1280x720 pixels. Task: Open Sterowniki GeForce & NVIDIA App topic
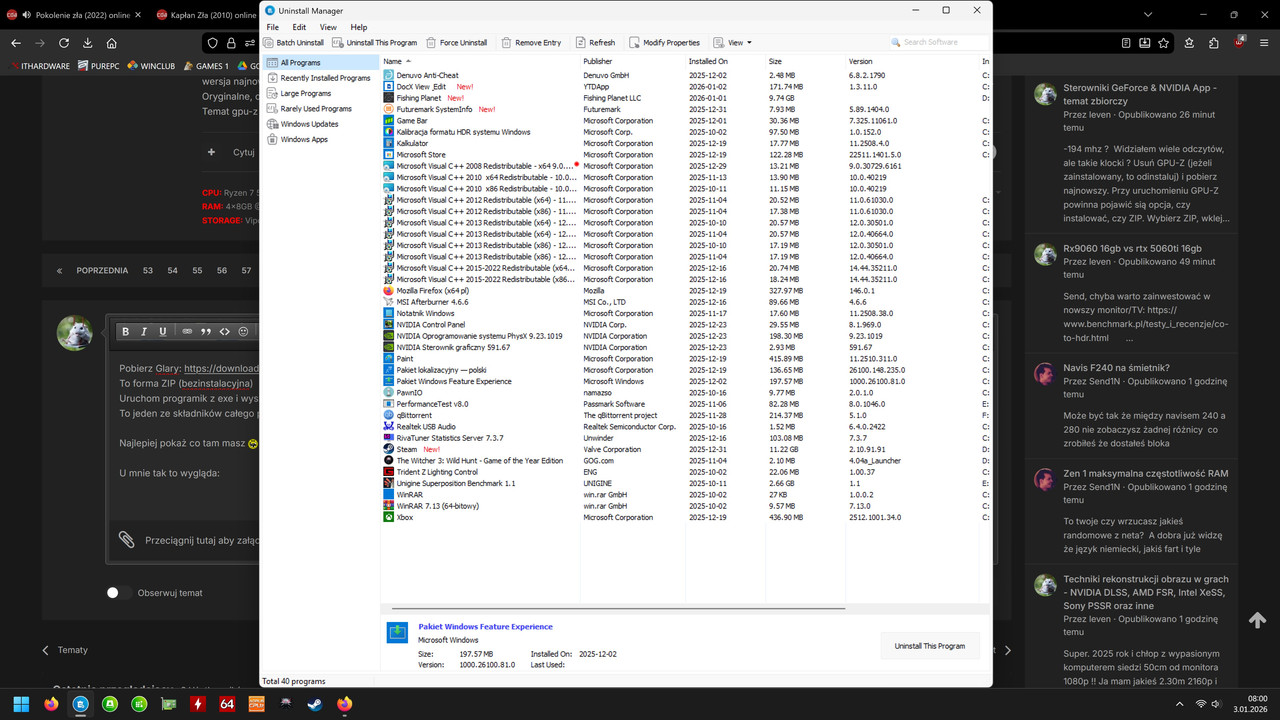(1138, 95)
